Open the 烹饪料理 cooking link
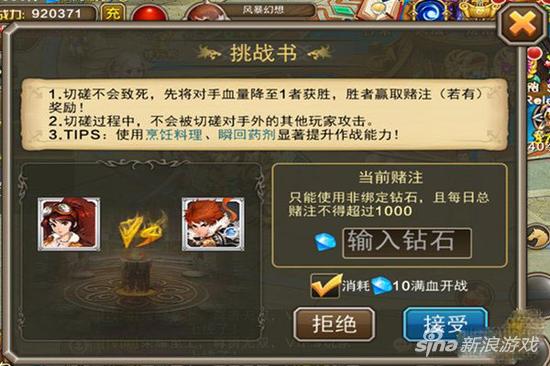550x366 pixels. click(x=174, y=135)
